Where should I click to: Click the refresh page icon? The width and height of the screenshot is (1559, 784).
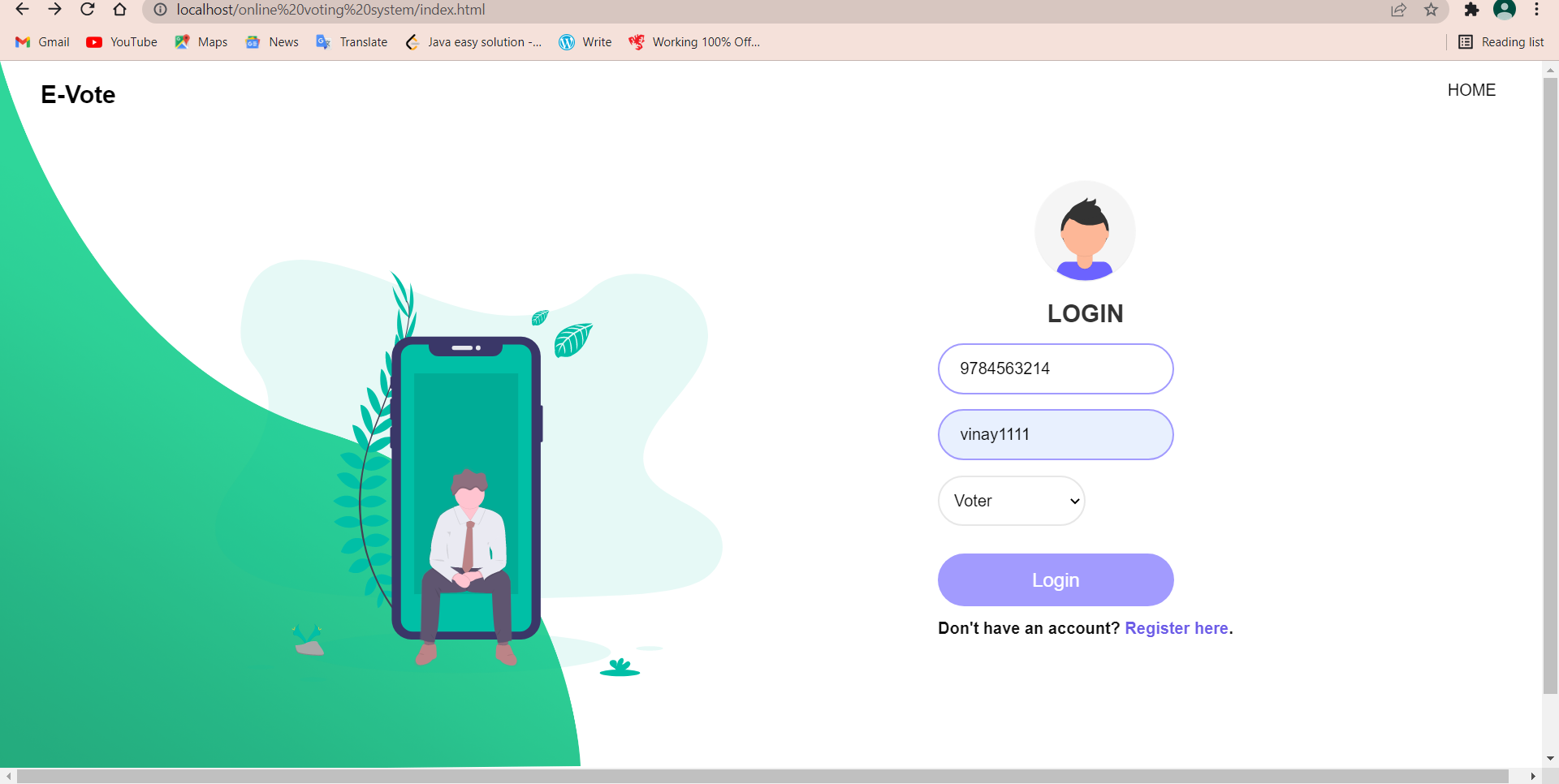click(x=87, y=10)
